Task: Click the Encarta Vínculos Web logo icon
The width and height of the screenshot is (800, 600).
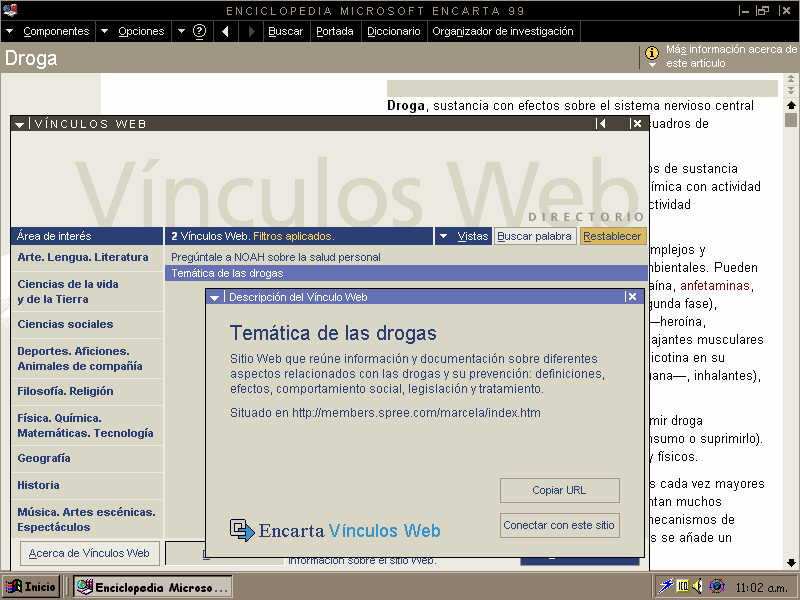Action: (242, 530)
